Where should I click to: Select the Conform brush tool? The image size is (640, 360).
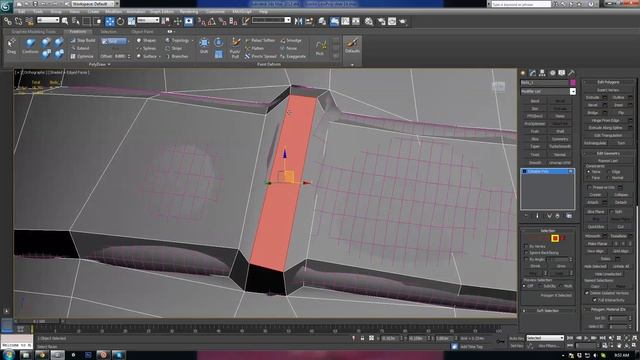(x=30, y=46)
